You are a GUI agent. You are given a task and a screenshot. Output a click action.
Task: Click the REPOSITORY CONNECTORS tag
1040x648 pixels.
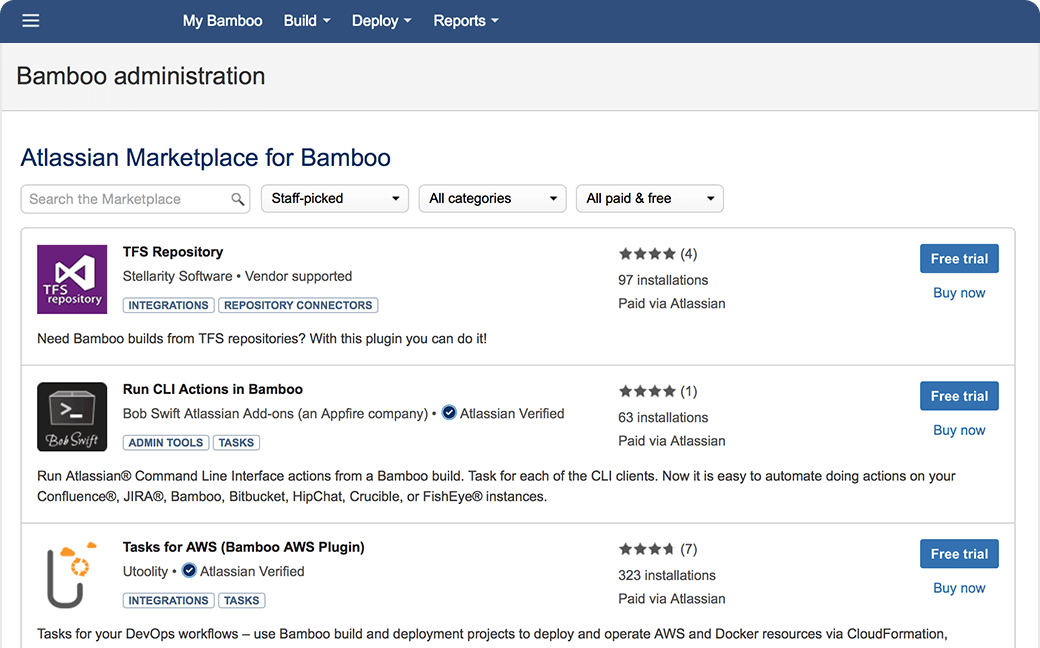coord(298,305)
